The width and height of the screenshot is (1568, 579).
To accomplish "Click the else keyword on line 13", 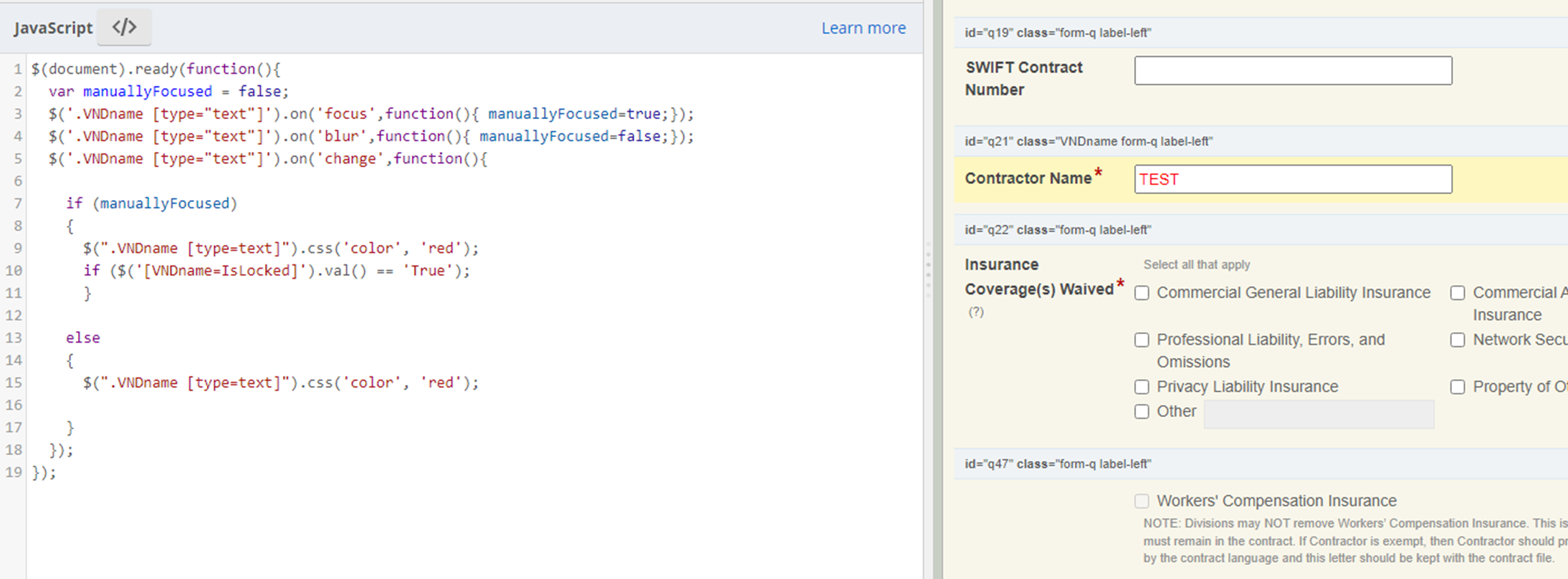I will (x=82, y=338).
